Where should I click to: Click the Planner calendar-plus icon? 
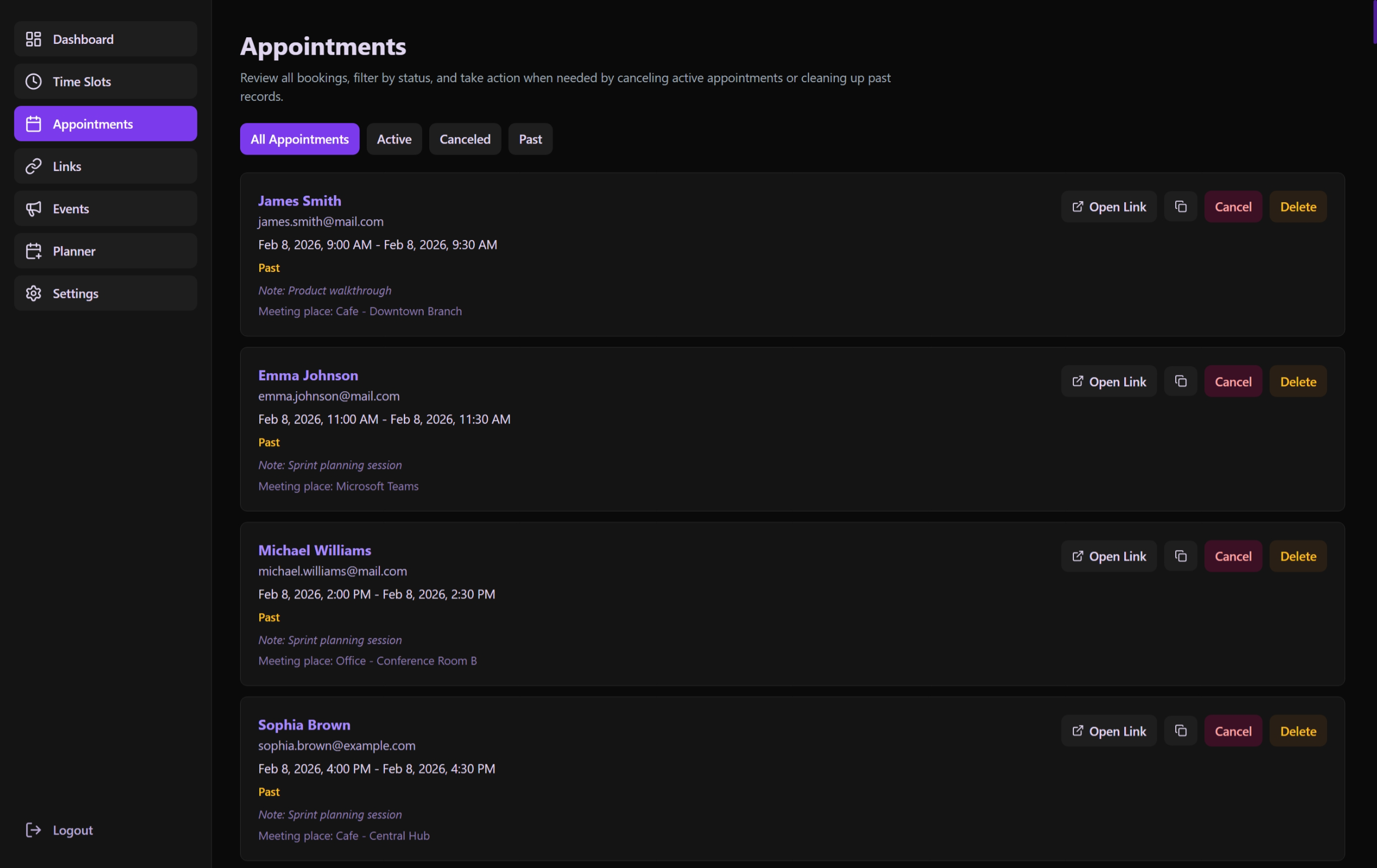click(x=34, y=250)
